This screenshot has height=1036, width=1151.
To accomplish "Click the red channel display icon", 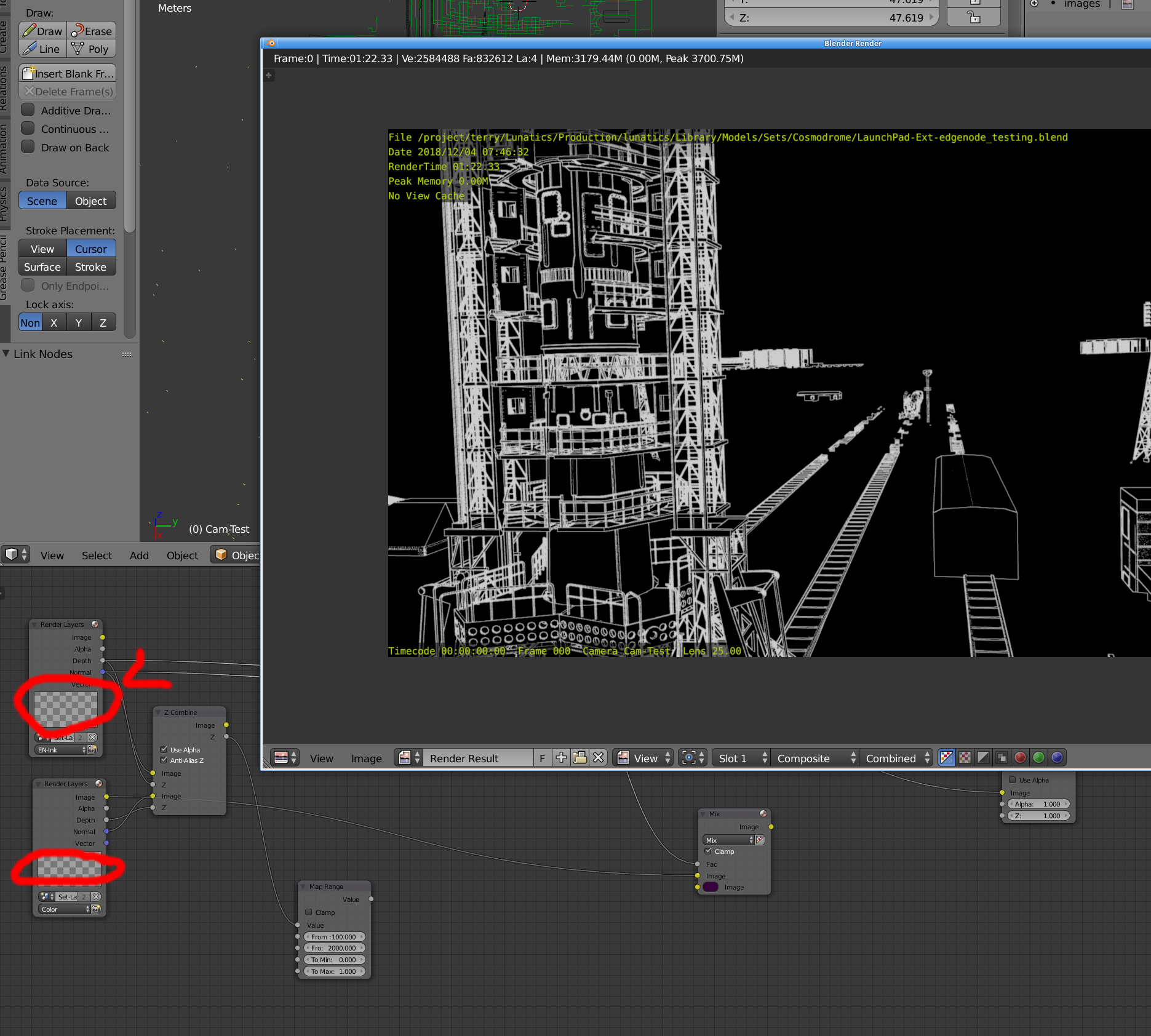I will point(1020,758).
